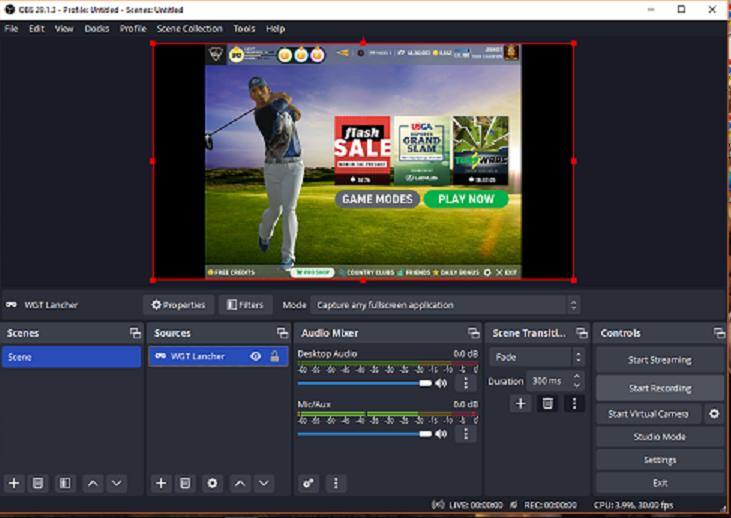Open scene filters in the Scenes toolbar
This screenshot has width=731, height=518.
(65, 483)
